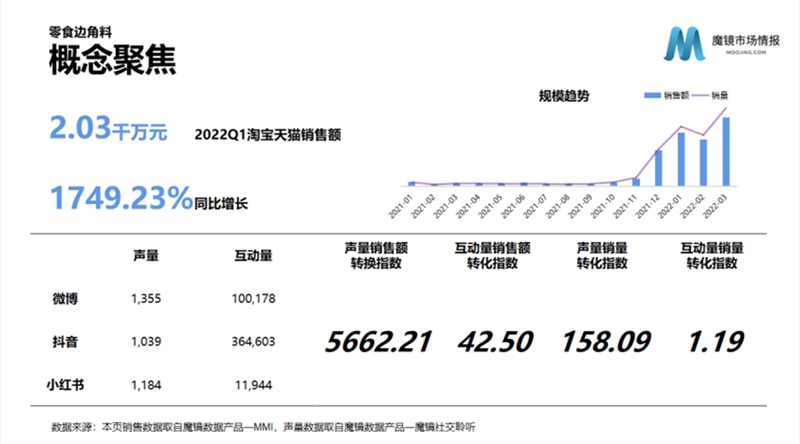The width and height of the screenshot is (800, 444).
Task: Click the blue M logo of 魔镜市场情报
Action: coord(684,44)
